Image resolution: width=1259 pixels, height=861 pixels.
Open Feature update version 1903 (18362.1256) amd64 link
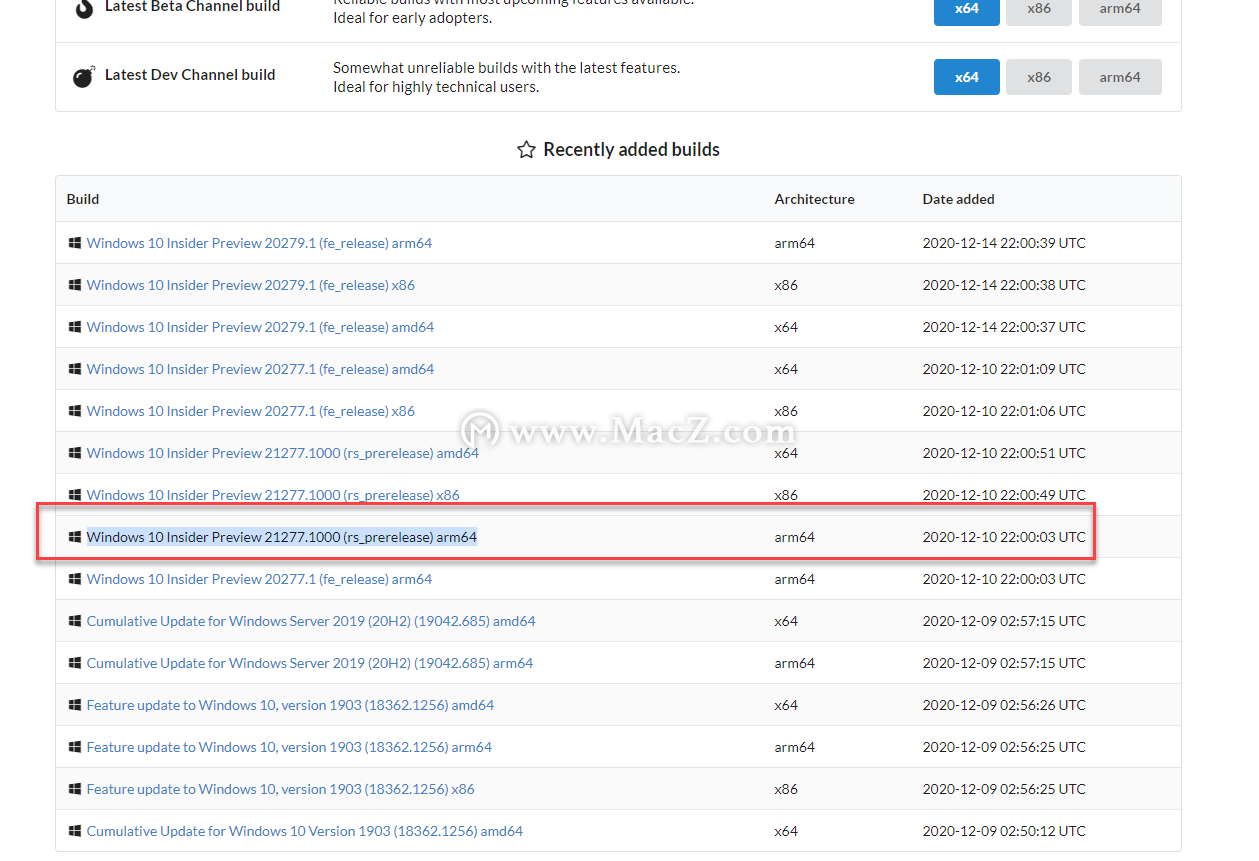point(290,705)
